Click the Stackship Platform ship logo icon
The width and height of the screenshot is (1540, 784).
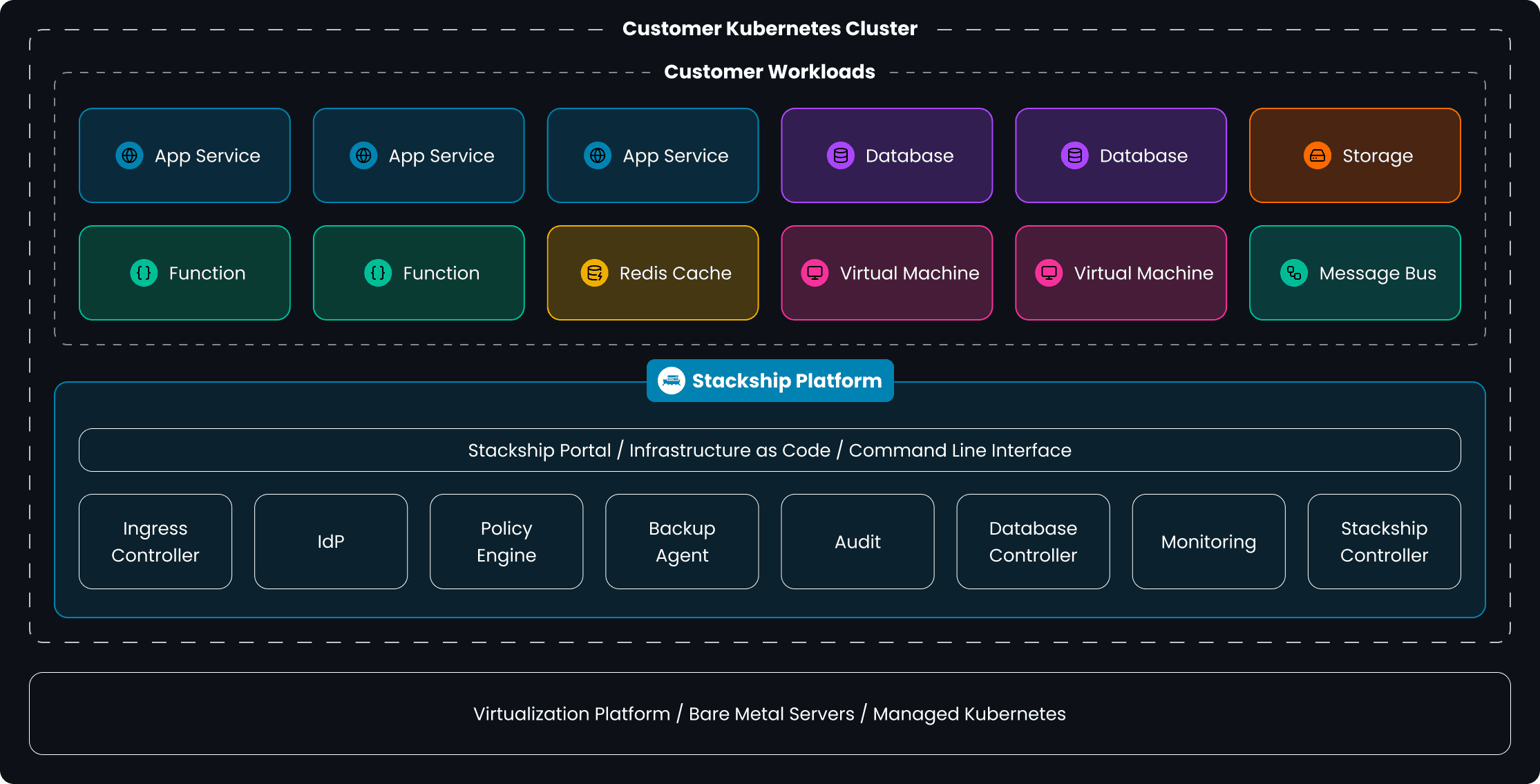coord(671,381)
